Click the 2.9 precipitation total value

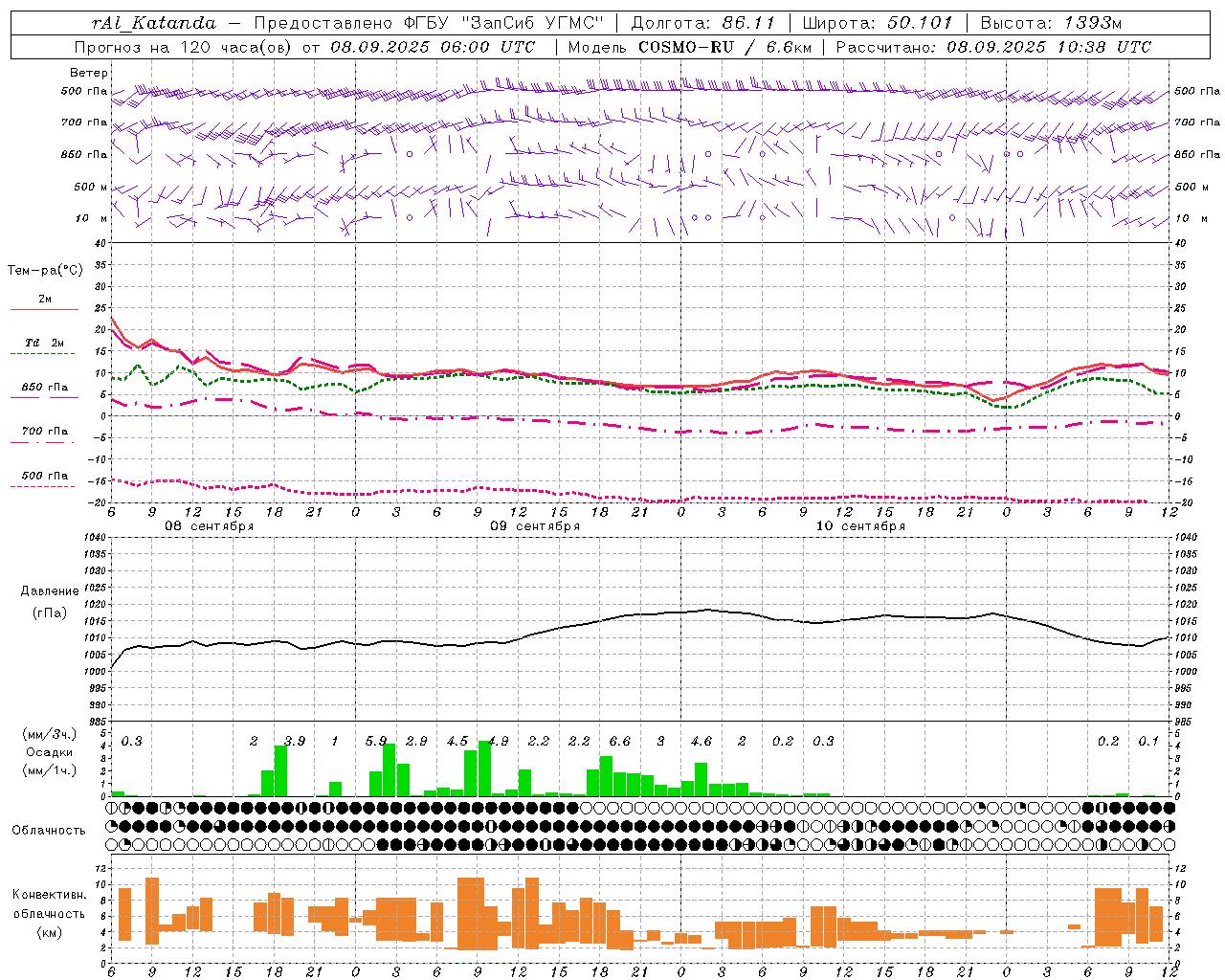(416, 742)
